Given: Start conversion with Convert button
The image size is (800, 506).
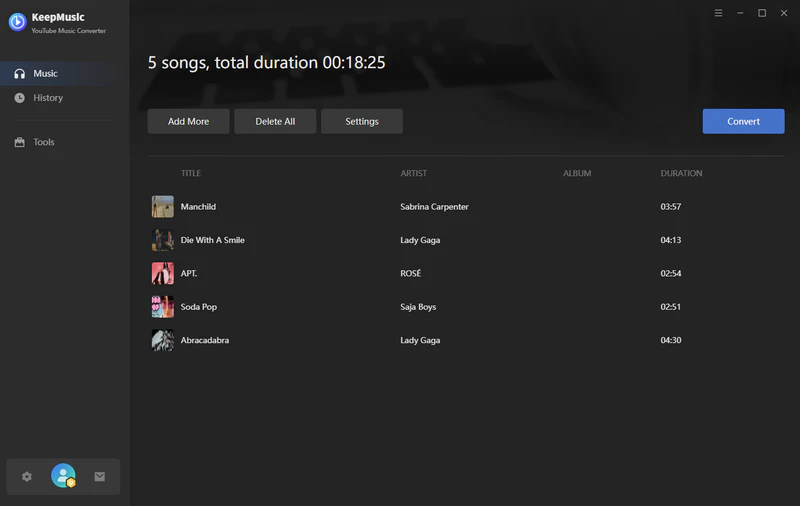Looking at the screenshot, I should [x=743, y=121].
